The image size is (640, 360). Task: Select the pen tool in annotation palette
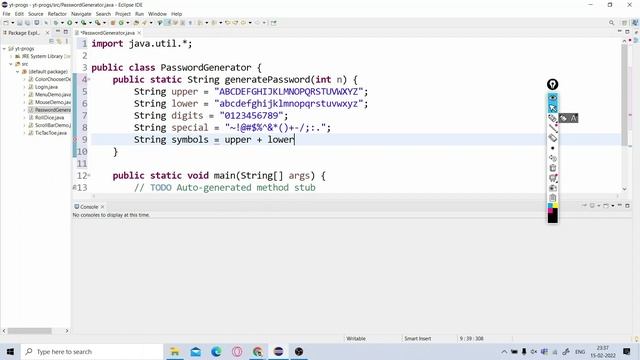click(552, 118)
